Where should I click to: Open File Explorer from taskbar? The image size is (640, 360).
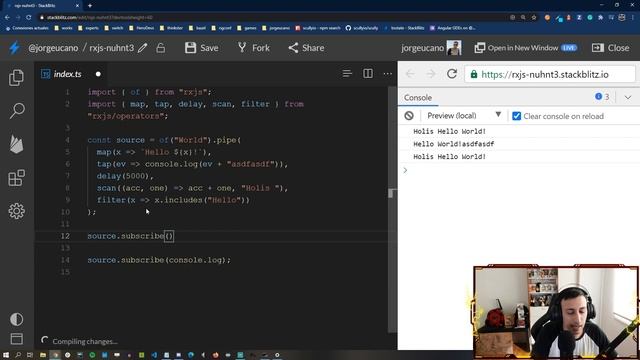point(42,355)
